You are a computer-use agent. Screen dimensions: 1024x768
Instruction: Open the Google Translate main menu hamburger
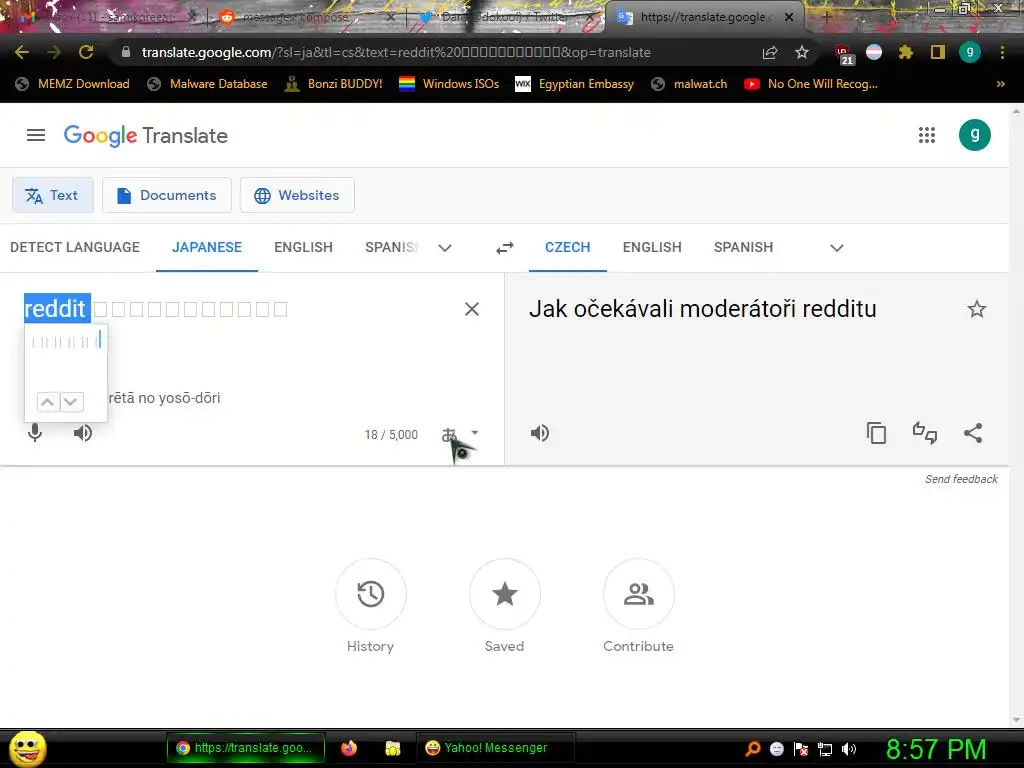point(36,135)
